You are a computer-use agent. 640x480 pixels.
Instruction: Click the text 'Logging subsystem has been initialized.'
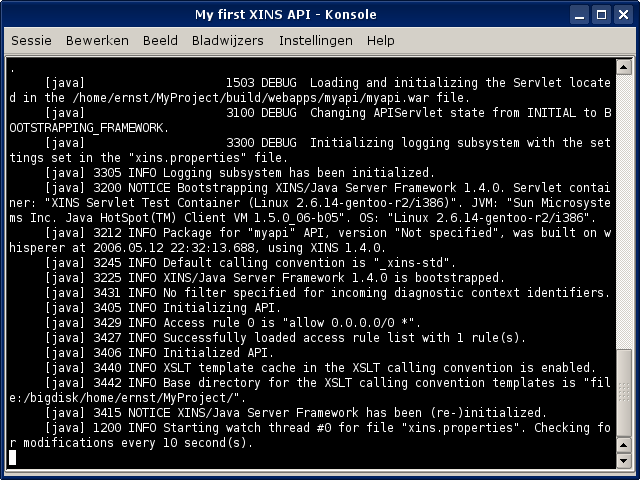point(299,173)
